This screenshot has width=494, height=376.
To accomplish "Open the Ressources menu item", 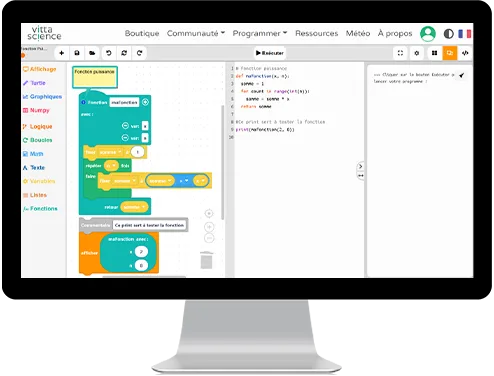I will 317,33.
